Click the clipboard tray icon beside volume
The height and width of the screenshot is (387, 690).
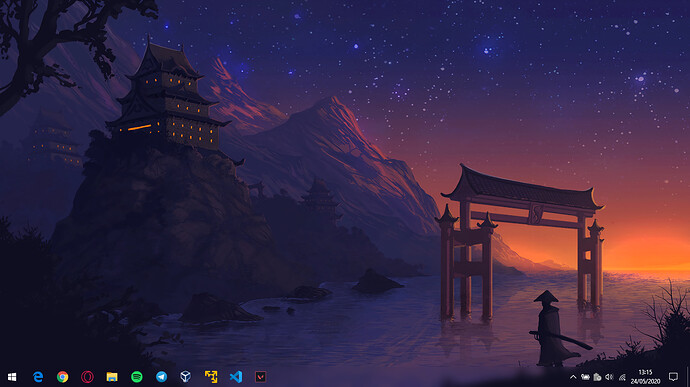point(597,377)
